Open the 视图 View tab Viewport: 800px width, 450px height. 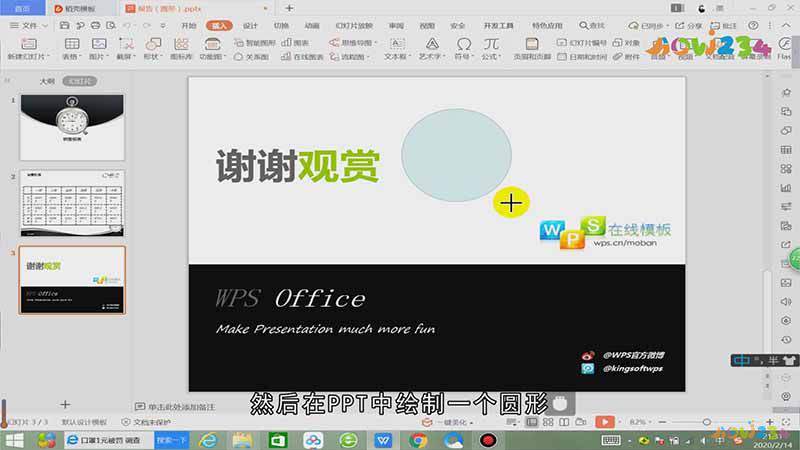tap(427, 25)
